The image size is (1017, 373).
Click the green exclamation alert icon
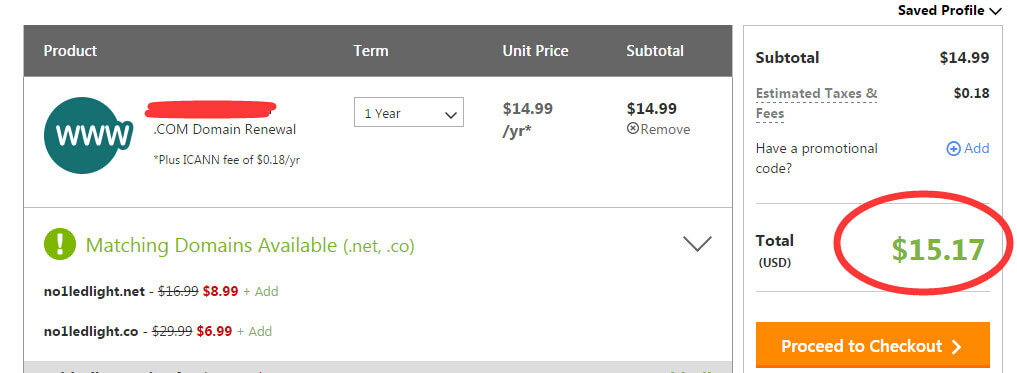[60, 245]
